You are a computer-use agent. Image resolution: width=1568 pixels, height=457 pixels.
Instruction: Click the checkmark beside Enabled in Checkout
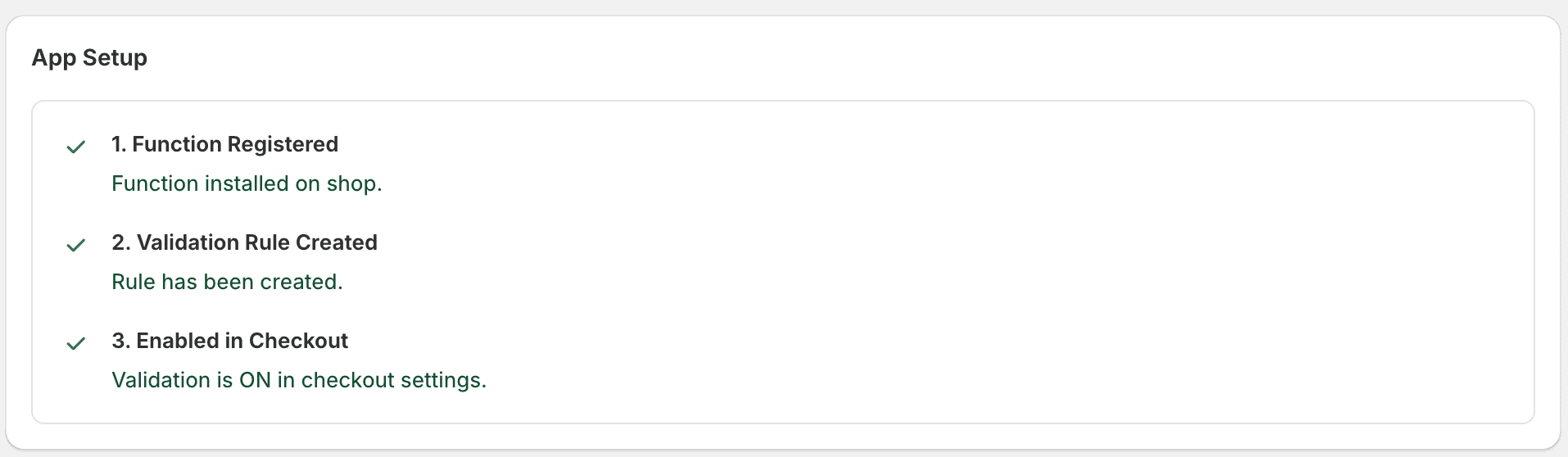[x=76, y=344]
